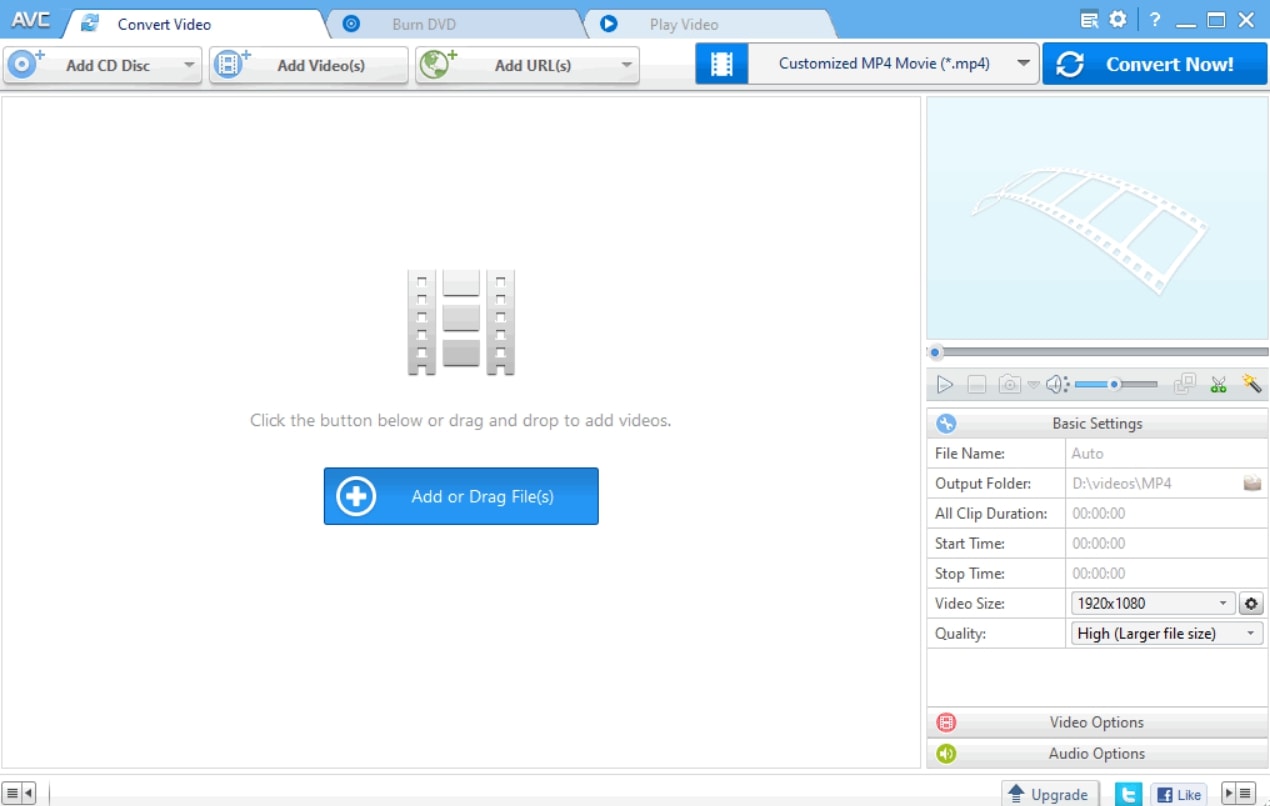Screen dimensions: 1270x806
Task: Click the snapshot camera icon
Action: [x=1010, y=384]
